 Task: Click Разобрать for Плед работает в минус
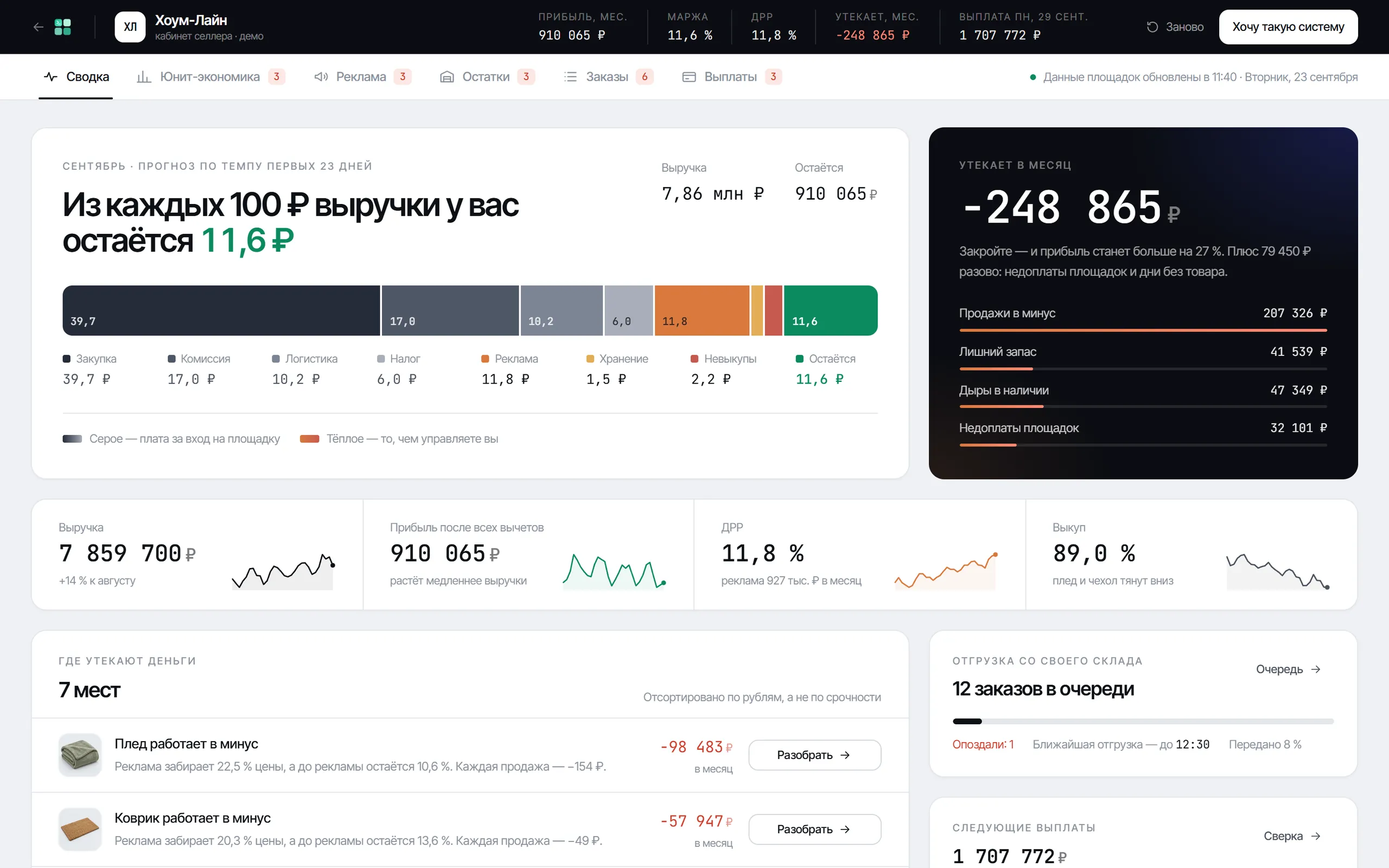(814, 755)
